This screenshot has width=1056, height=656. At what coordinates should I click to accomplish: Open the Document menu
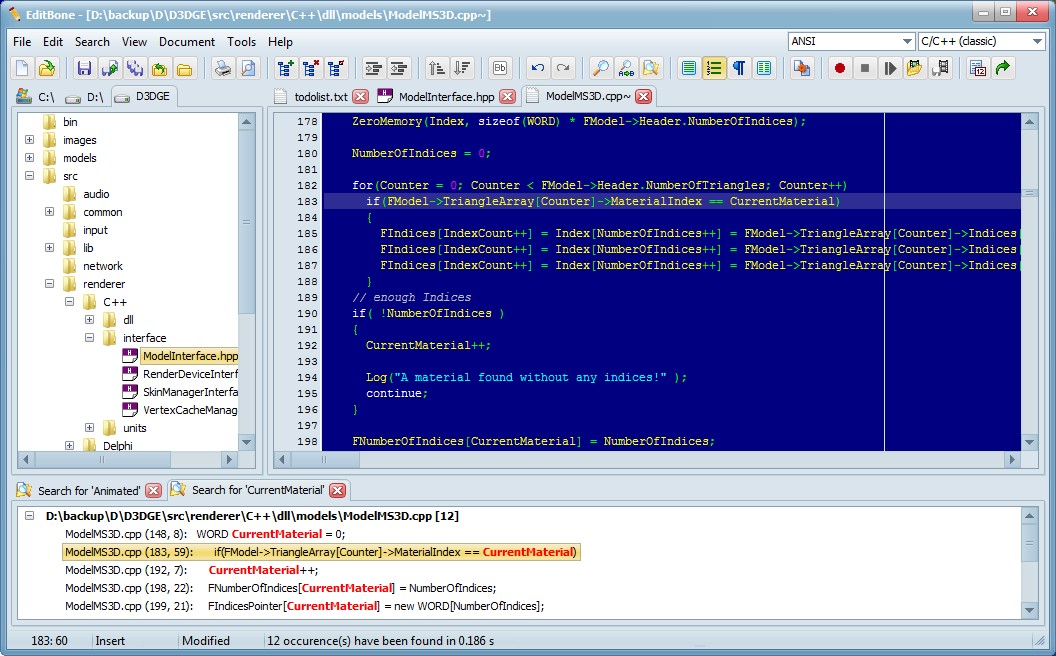pos(187,42)
